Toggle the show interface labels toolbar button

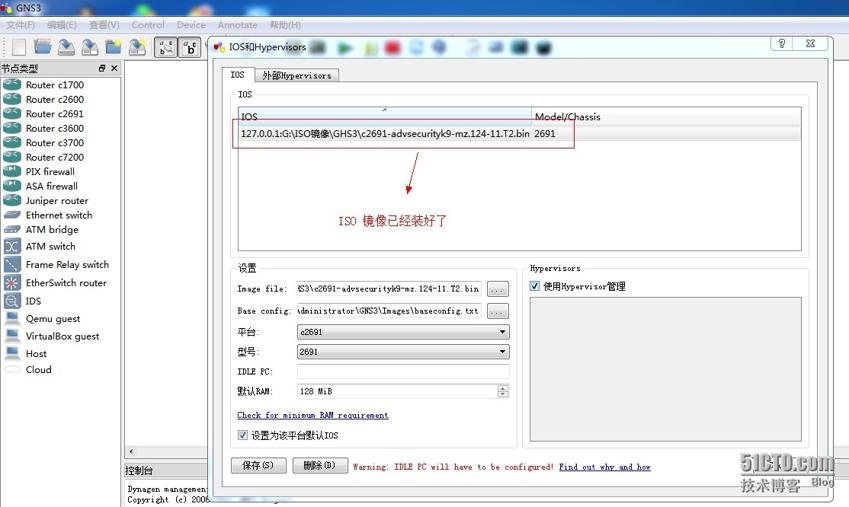(166, 48)
